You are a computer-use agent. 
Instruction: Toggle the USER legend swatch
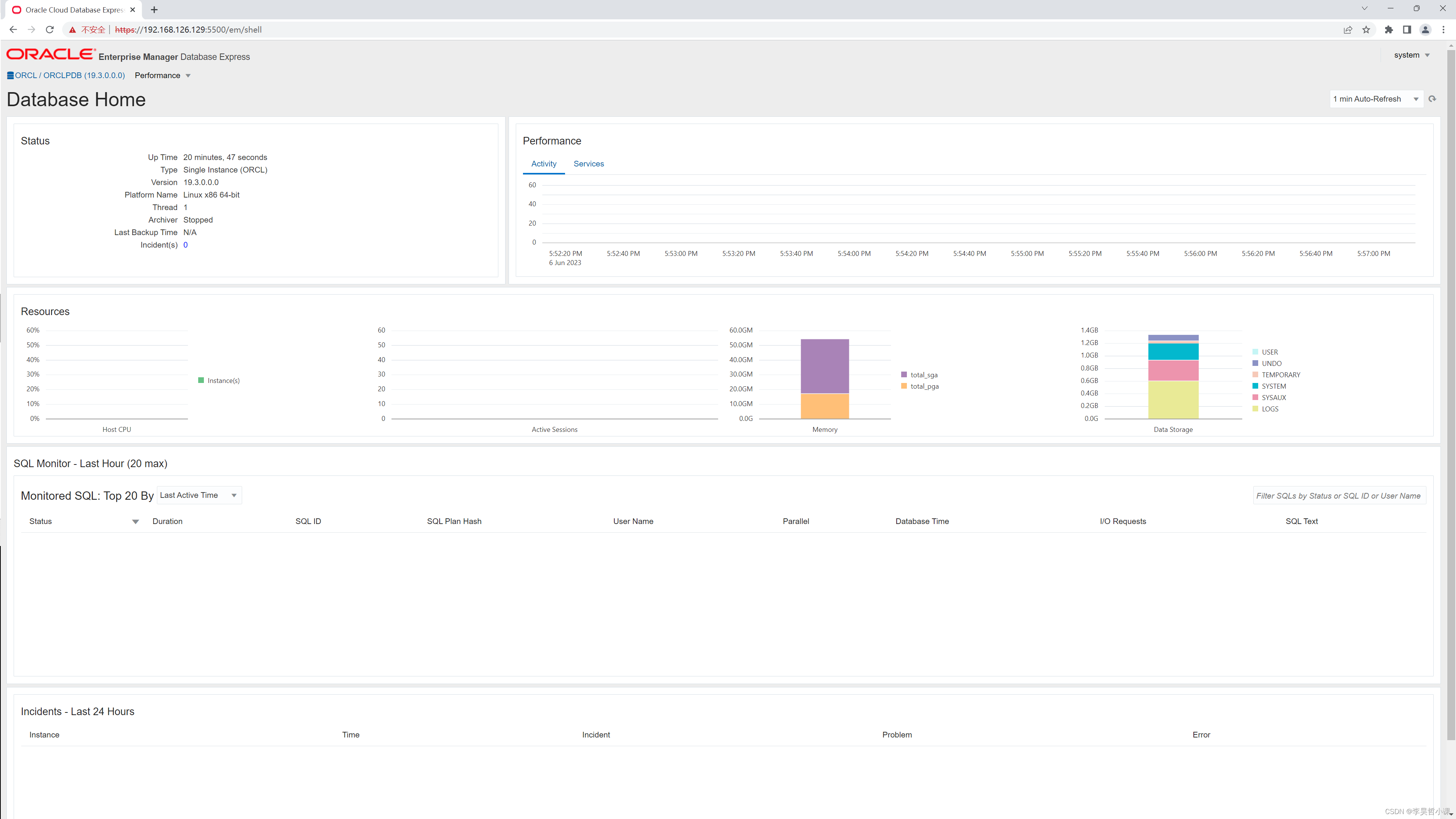tap(1256, 352)
